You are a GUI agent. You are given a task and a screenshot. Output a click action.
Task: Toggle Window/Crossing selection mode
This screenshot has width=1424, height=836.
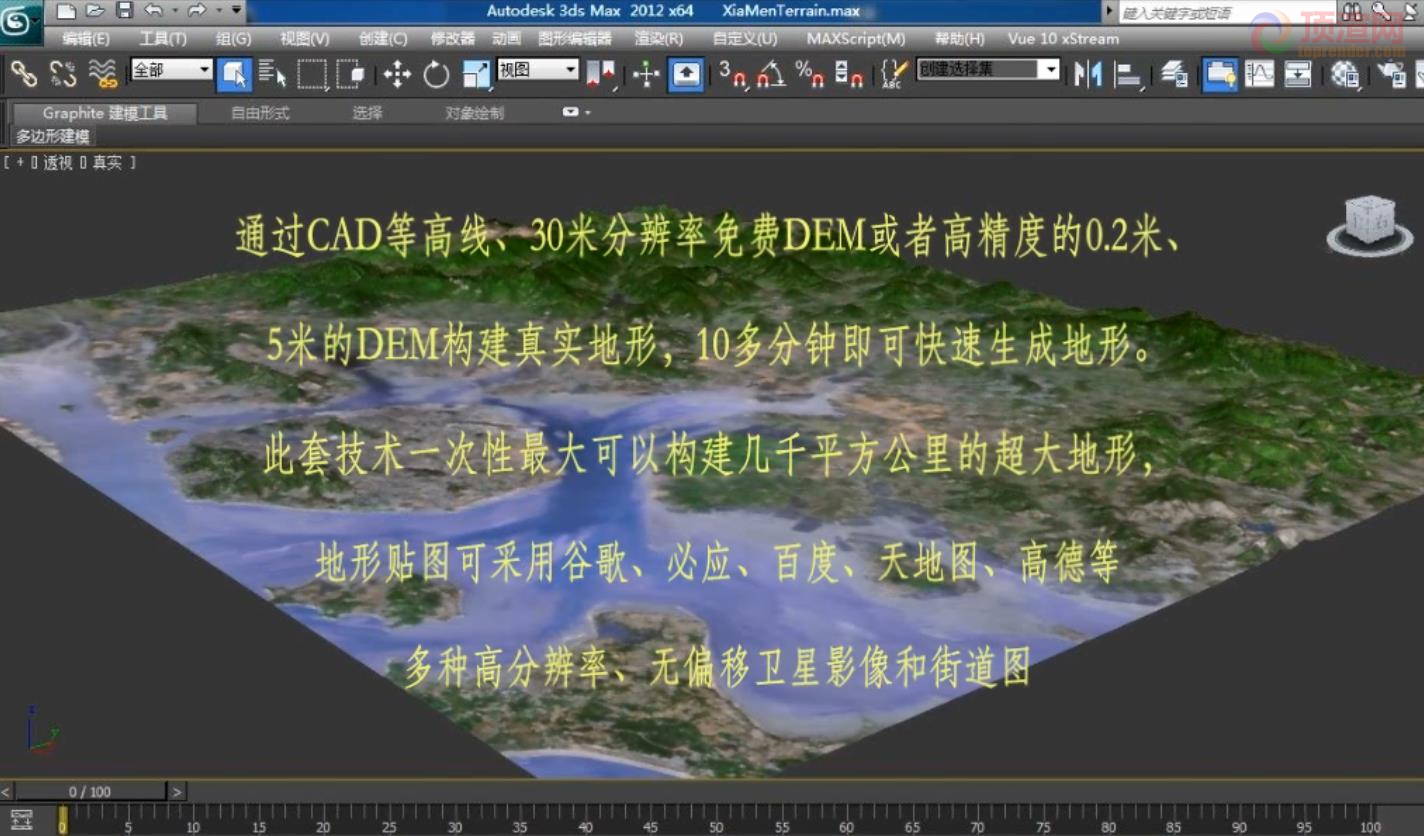pos(350,74)
